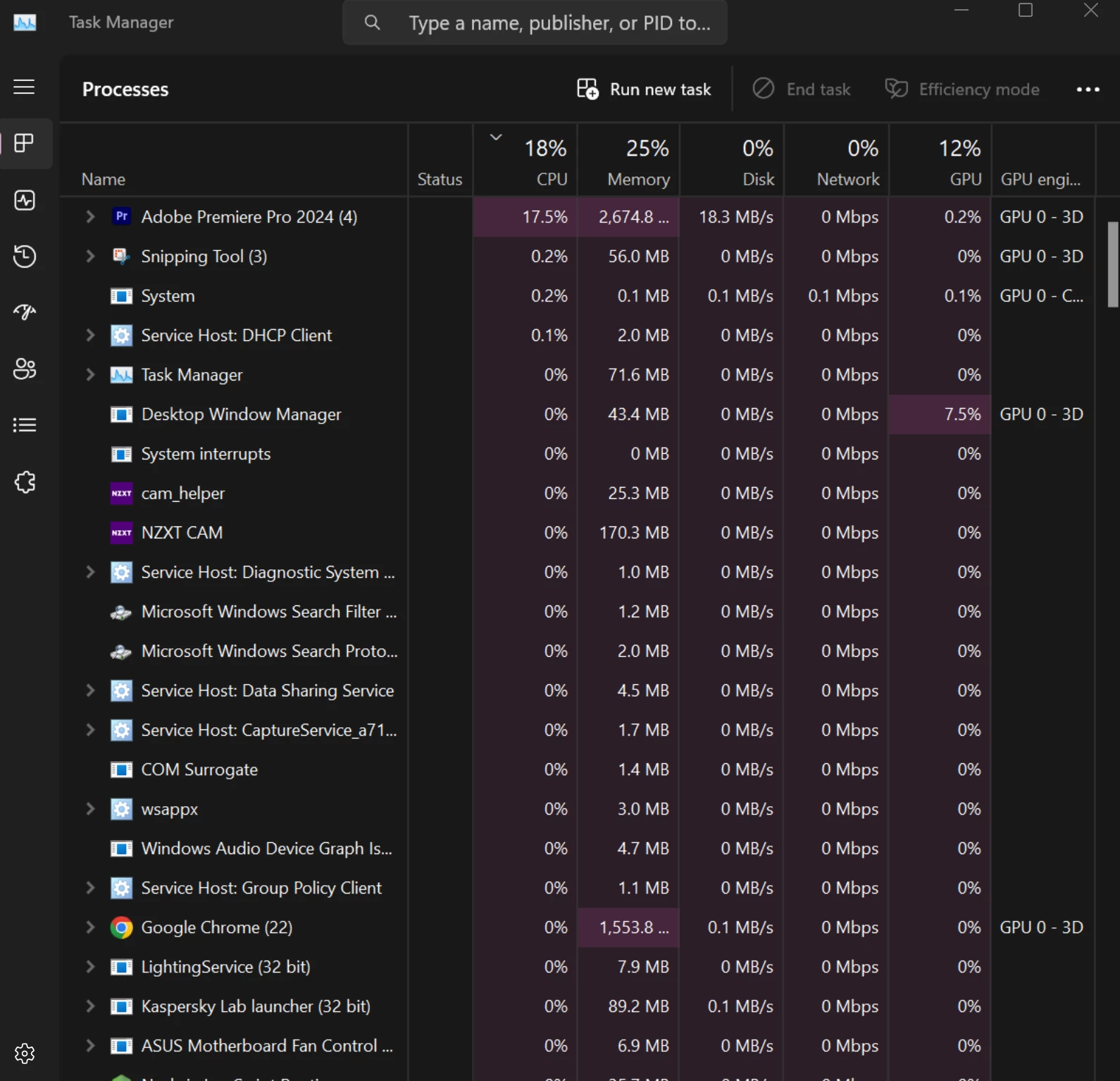Sort by the GPU engine column header
Viewport: 1120px width, 1081px height.
click(x=1043, y=161)
